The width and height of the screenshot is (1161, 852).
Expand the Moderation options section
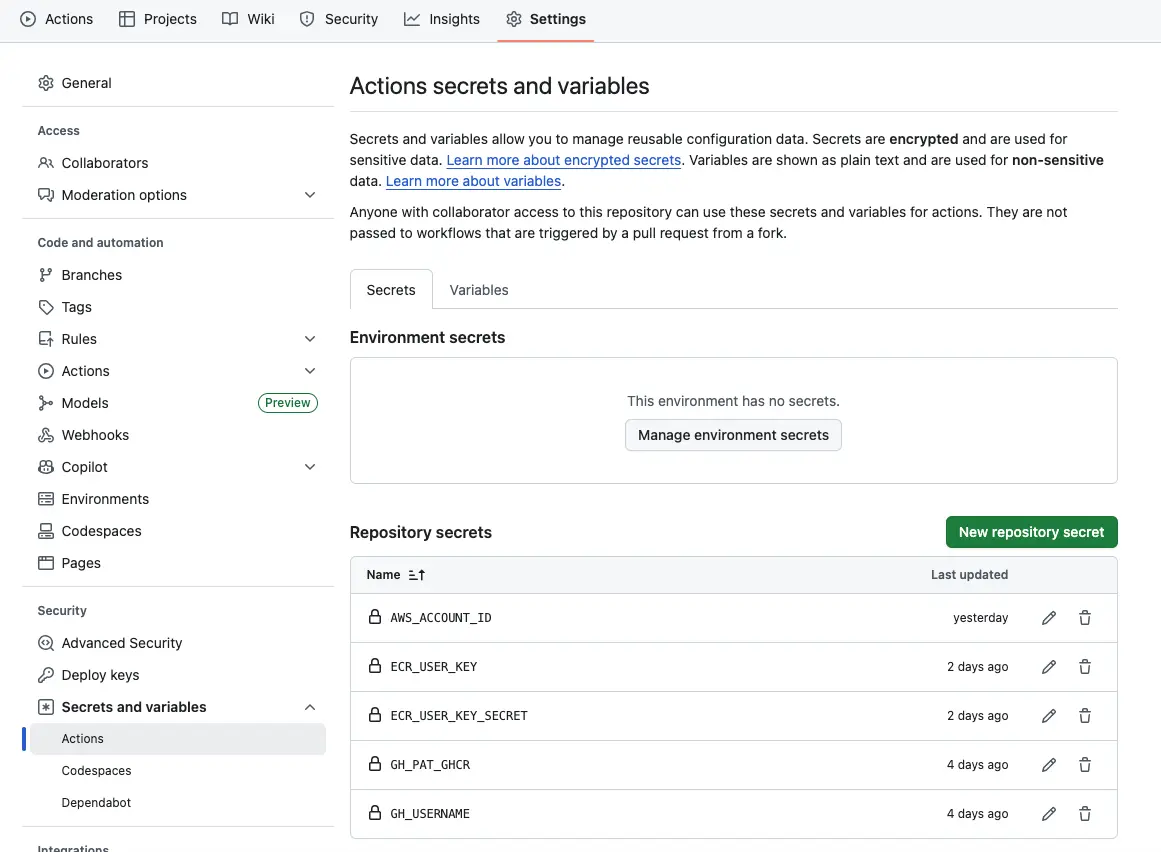(x=310, y=195)
